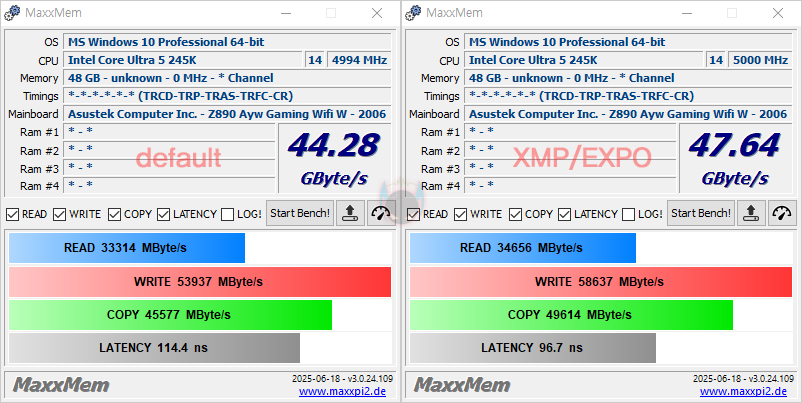Start Bench! in the left MaxxMem window

pos(300,213)
